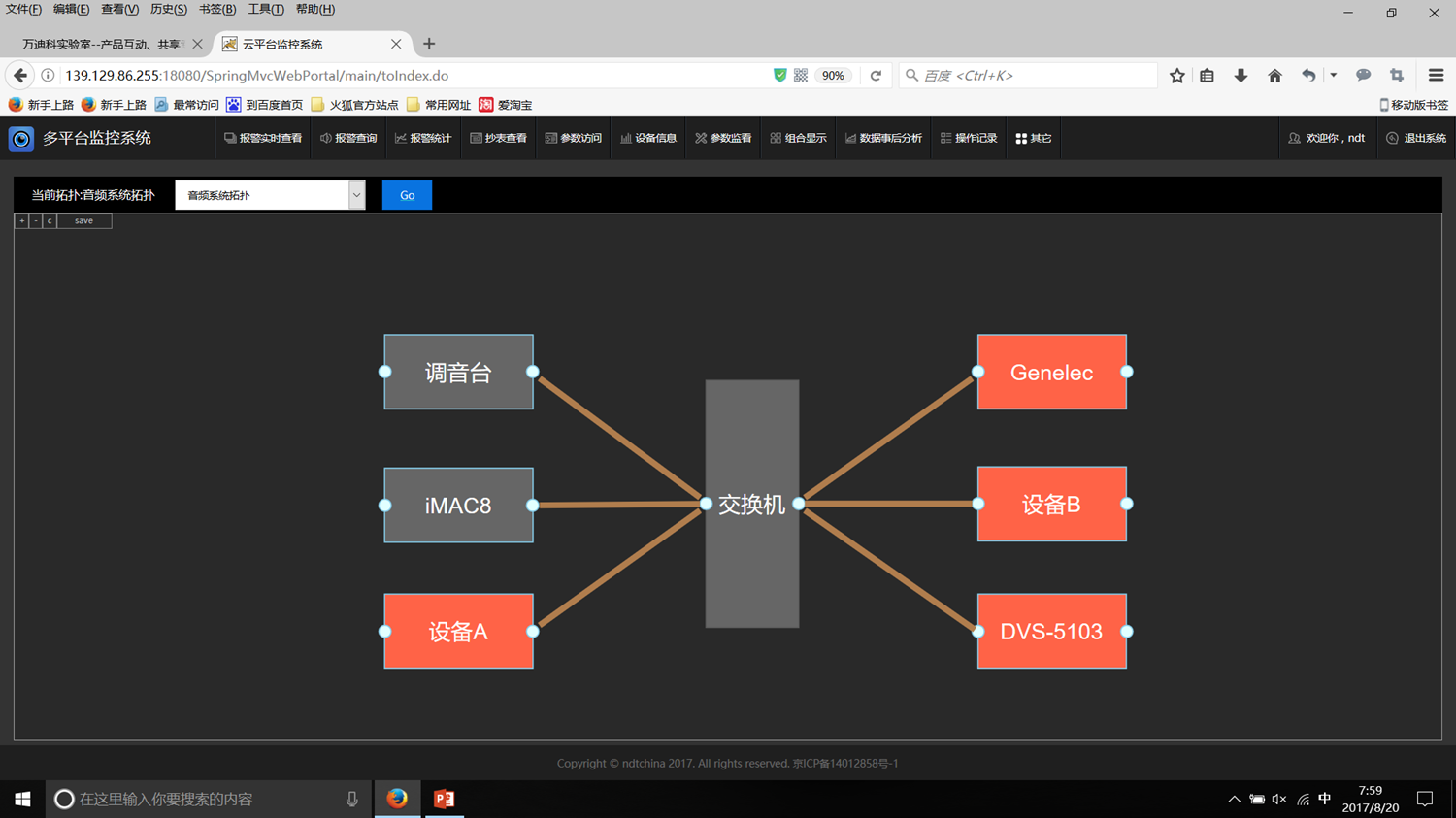Click the save button on topology canvas
Screen dimensions: 1456x818
pyautogui.click(x=84, y=221)
